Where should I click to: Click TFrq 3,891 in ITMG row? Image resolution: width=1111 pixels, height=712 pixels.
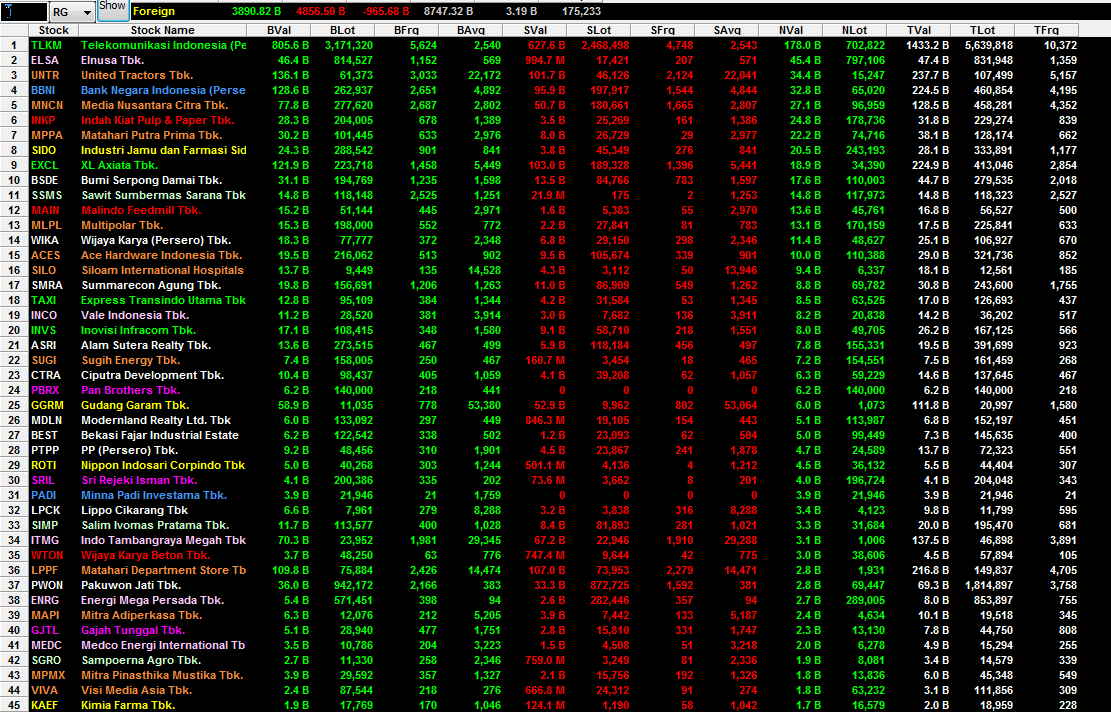click(1063, 540)
